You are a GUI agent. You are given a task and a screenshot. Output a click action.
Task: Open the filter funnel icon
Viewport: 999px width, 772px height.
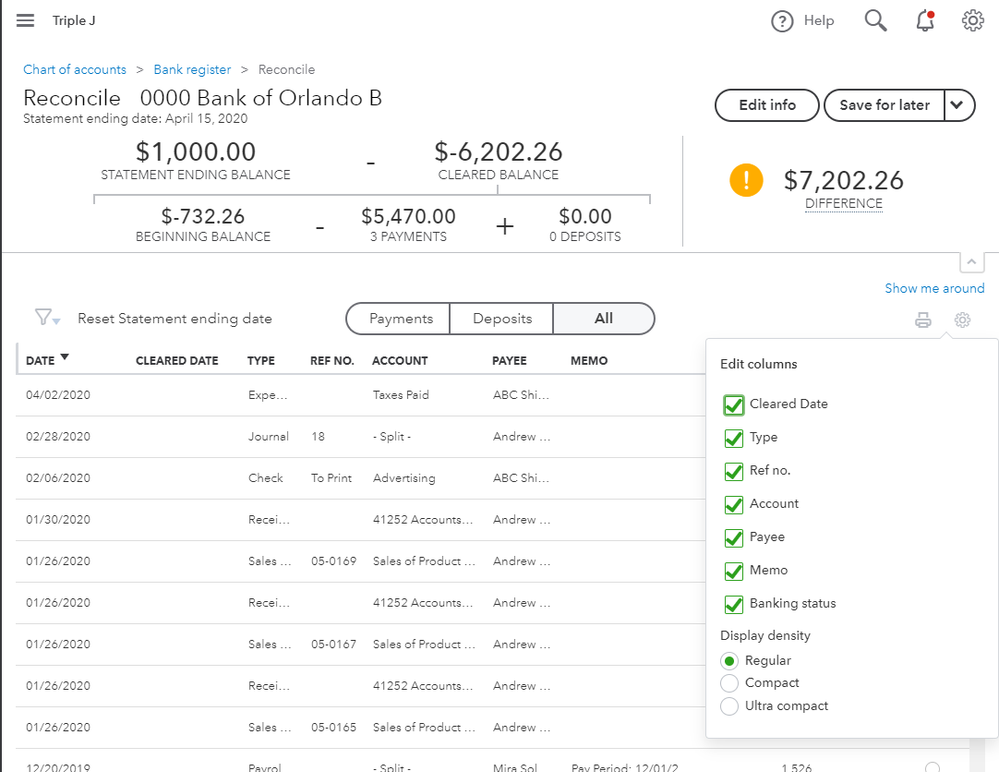45,318
